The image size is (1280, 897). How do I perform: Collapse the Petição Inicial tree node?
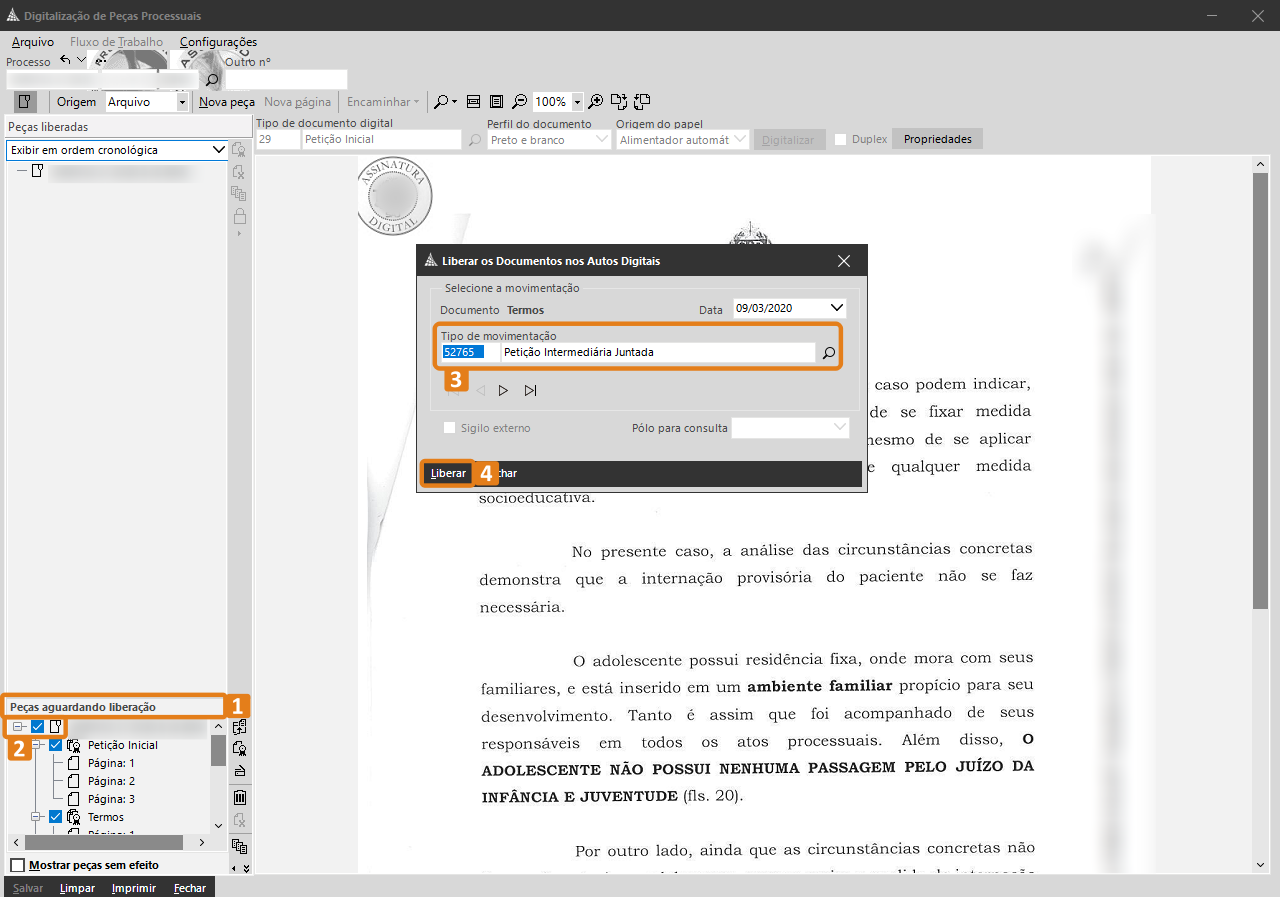point(36,745)
